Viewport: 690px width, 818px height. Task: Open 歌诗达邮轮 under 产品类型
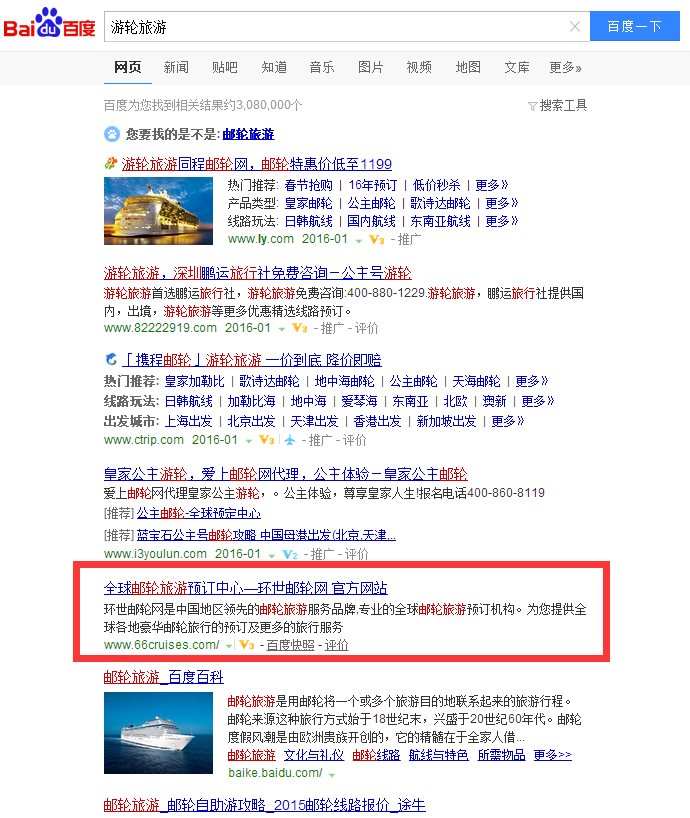(440, 203)
